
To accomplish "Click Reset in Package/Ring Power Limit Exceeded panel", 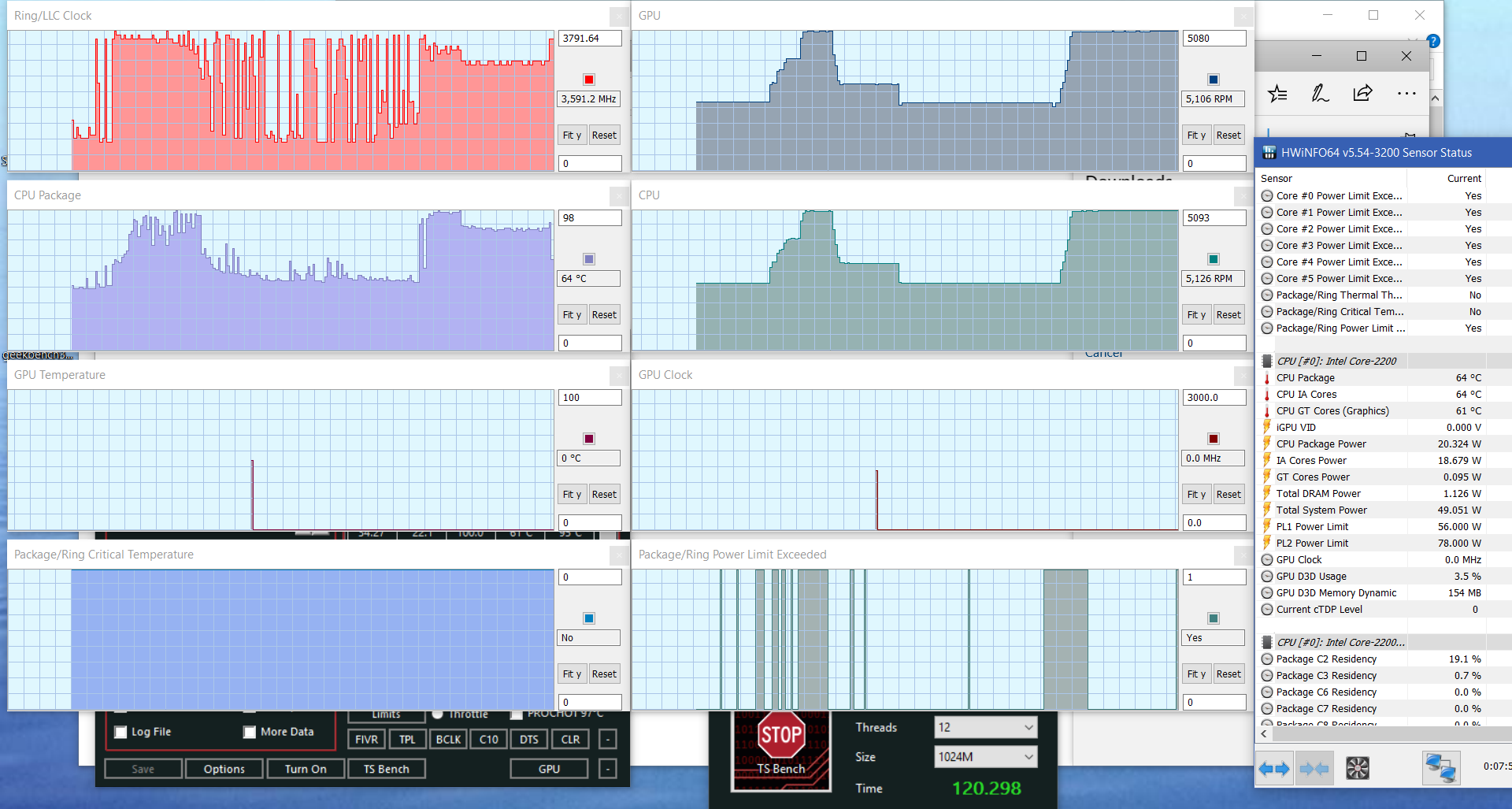I will pyautogui.click(x=1228, y=674).
